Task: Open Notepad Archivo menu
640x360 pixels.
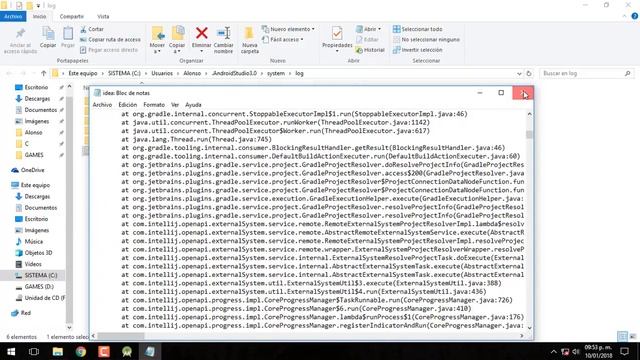Action: tap(102, 105)
